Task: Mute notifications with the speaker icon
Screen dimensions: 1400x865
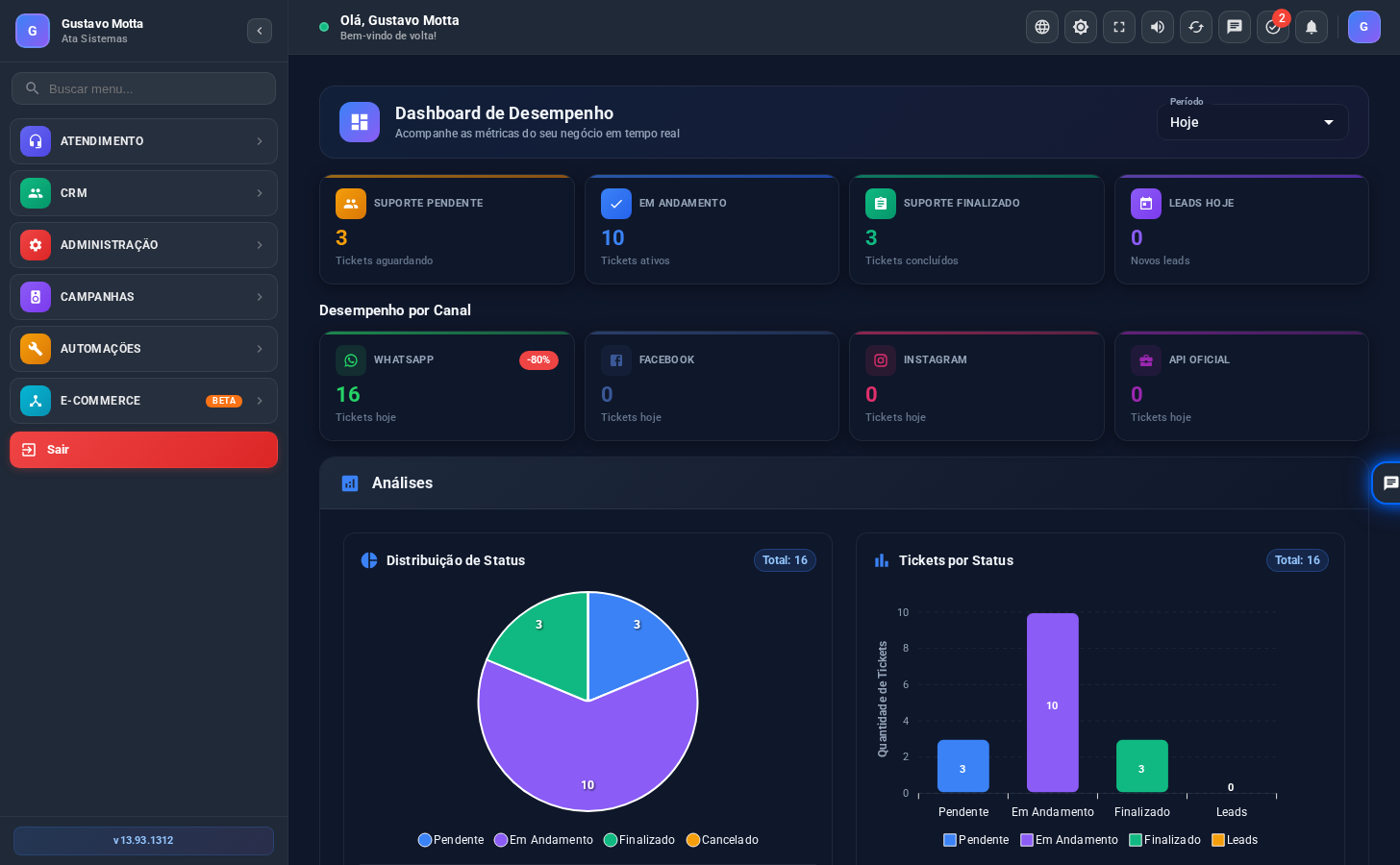Action: (1158, 27)
